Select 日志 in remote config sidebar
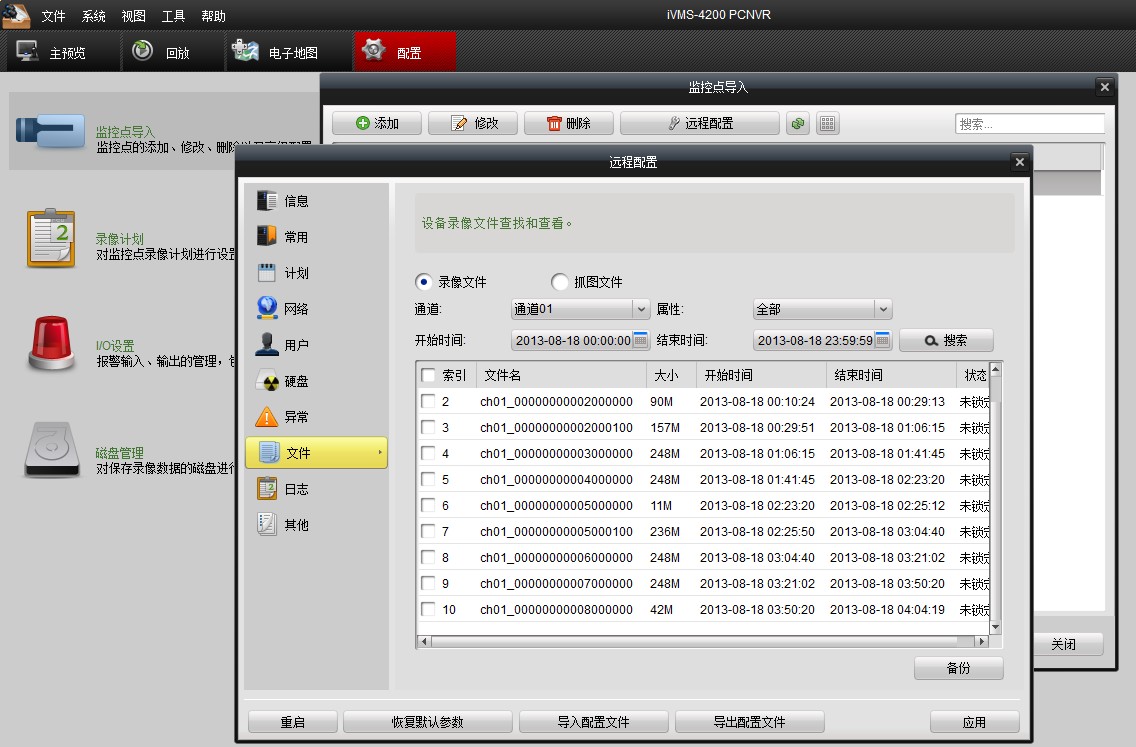The height and width of the screenshot is (747, 1136). (316, 489)
